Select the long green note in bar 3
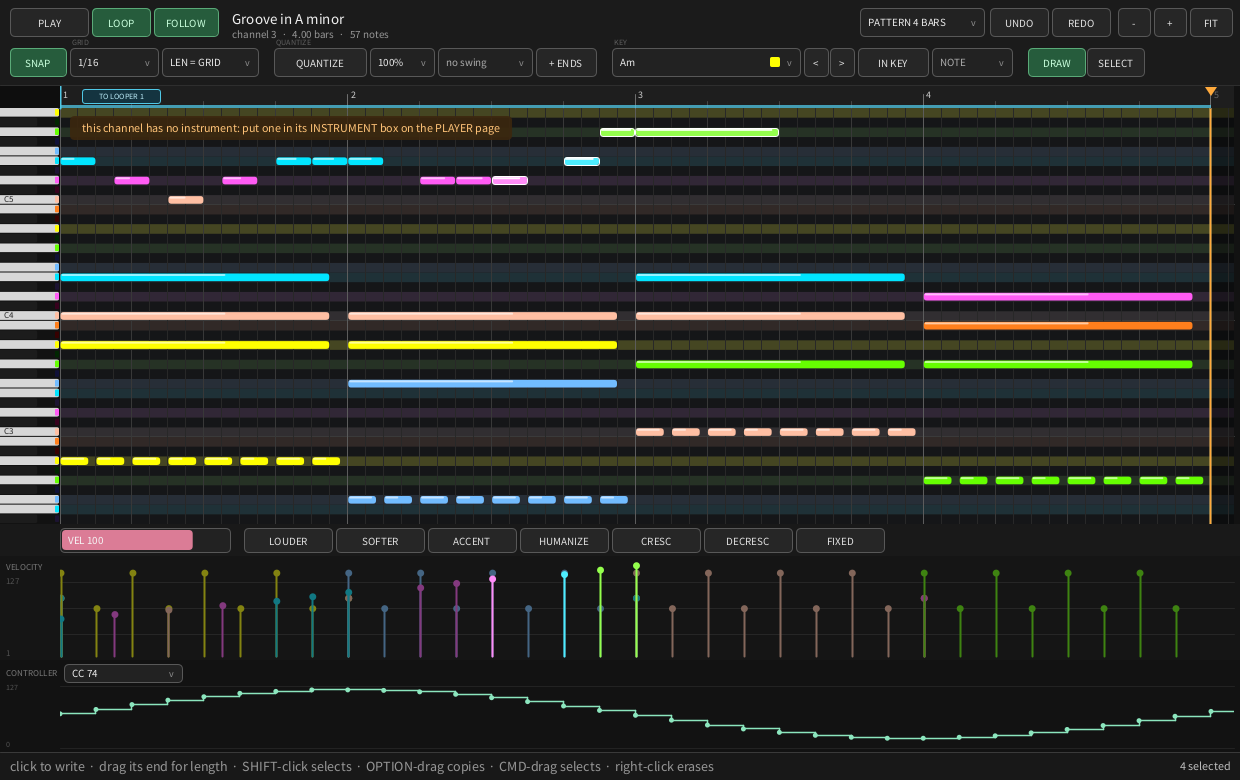1240x780 pixels. pos(770,364)
